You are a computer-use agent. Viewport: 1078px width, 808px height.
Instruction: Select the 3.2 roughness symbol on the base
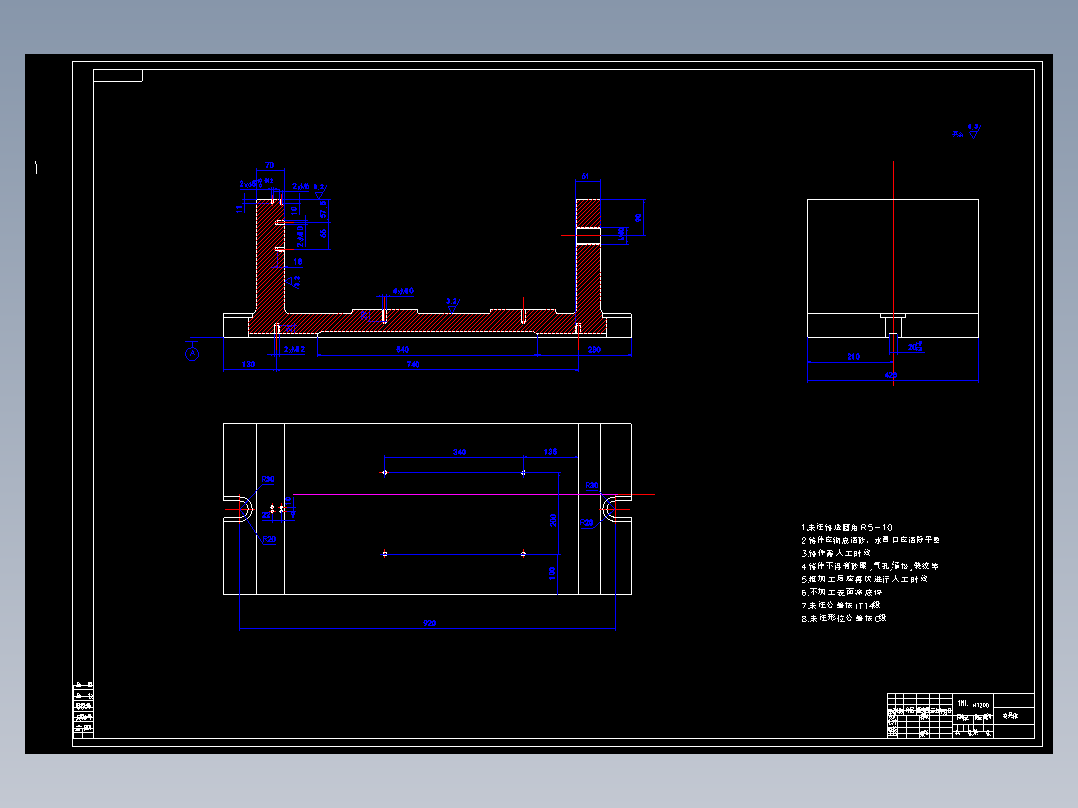coord(452,305)
